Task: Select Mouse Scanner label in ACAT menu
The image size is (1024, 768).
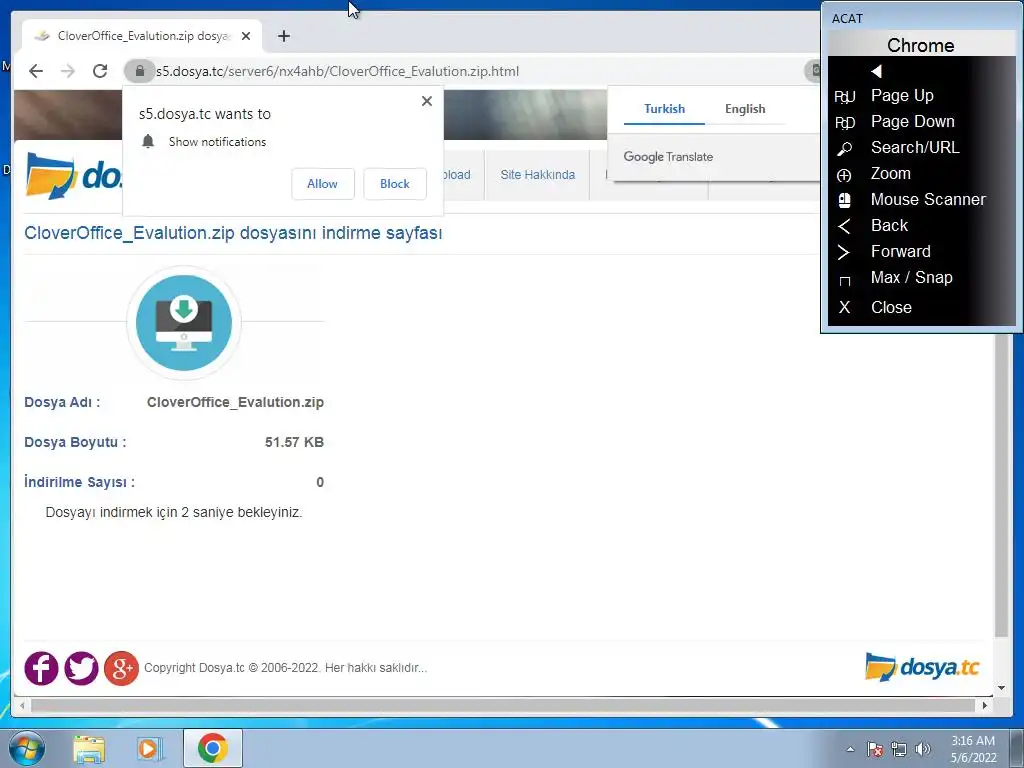Action: (x=928, y=199)
